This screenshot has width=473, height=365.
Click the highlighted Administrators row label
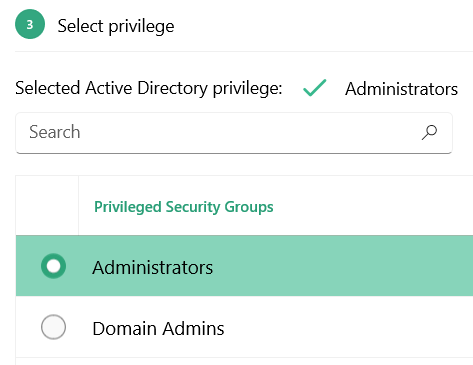[x=153, y=267]
